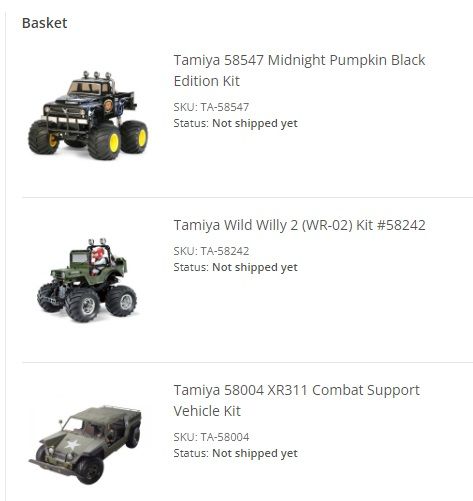Click XR311's 'Not shipped yet' status

(255, 453)
